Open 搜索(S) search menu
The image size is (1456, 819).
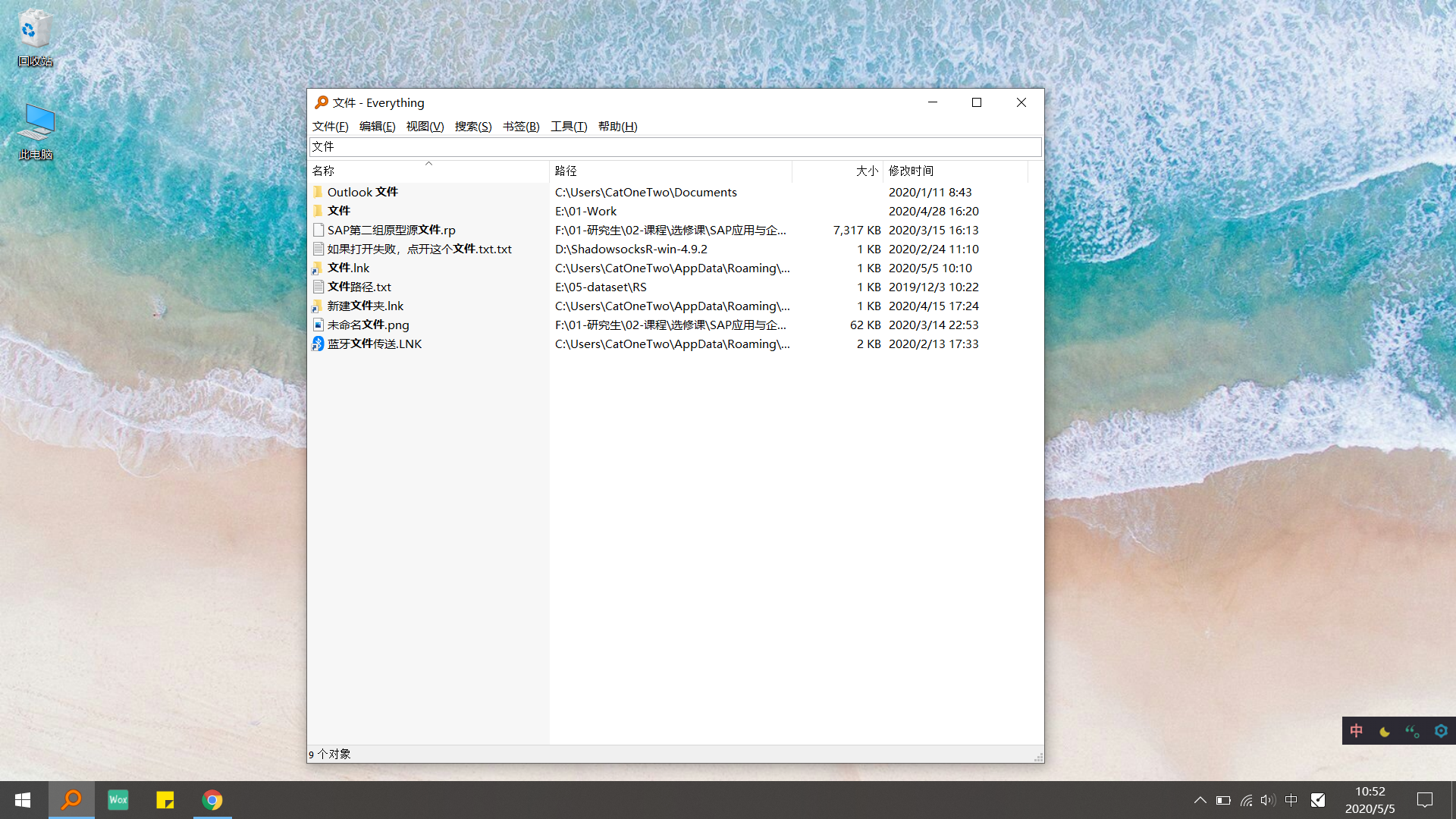(x=472, y=126)
